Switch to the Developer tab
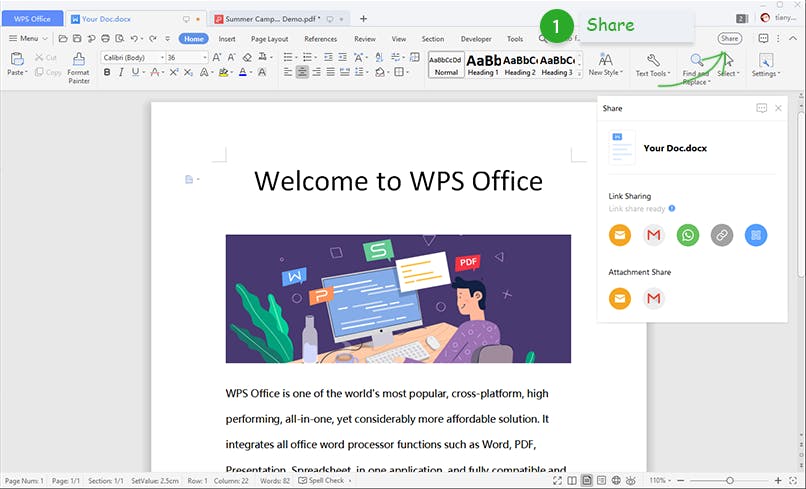Screen dimensions: 806x489 coord(476,39)
